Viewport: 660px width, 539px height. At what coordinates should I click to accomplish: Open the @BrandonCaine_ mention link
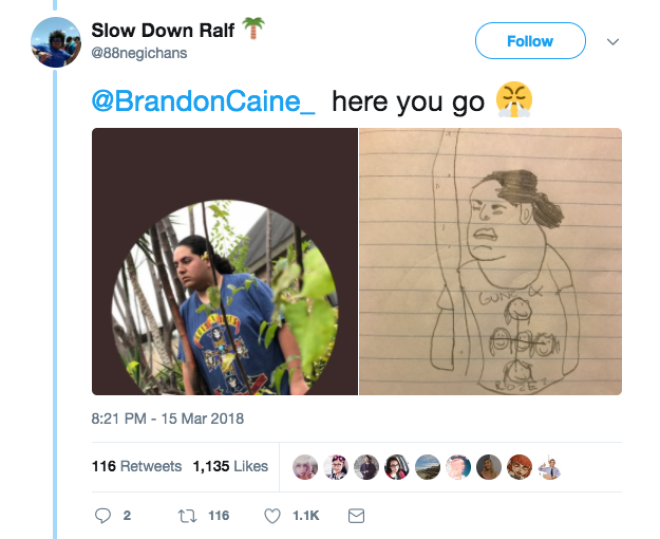click(x=203, y=101)
